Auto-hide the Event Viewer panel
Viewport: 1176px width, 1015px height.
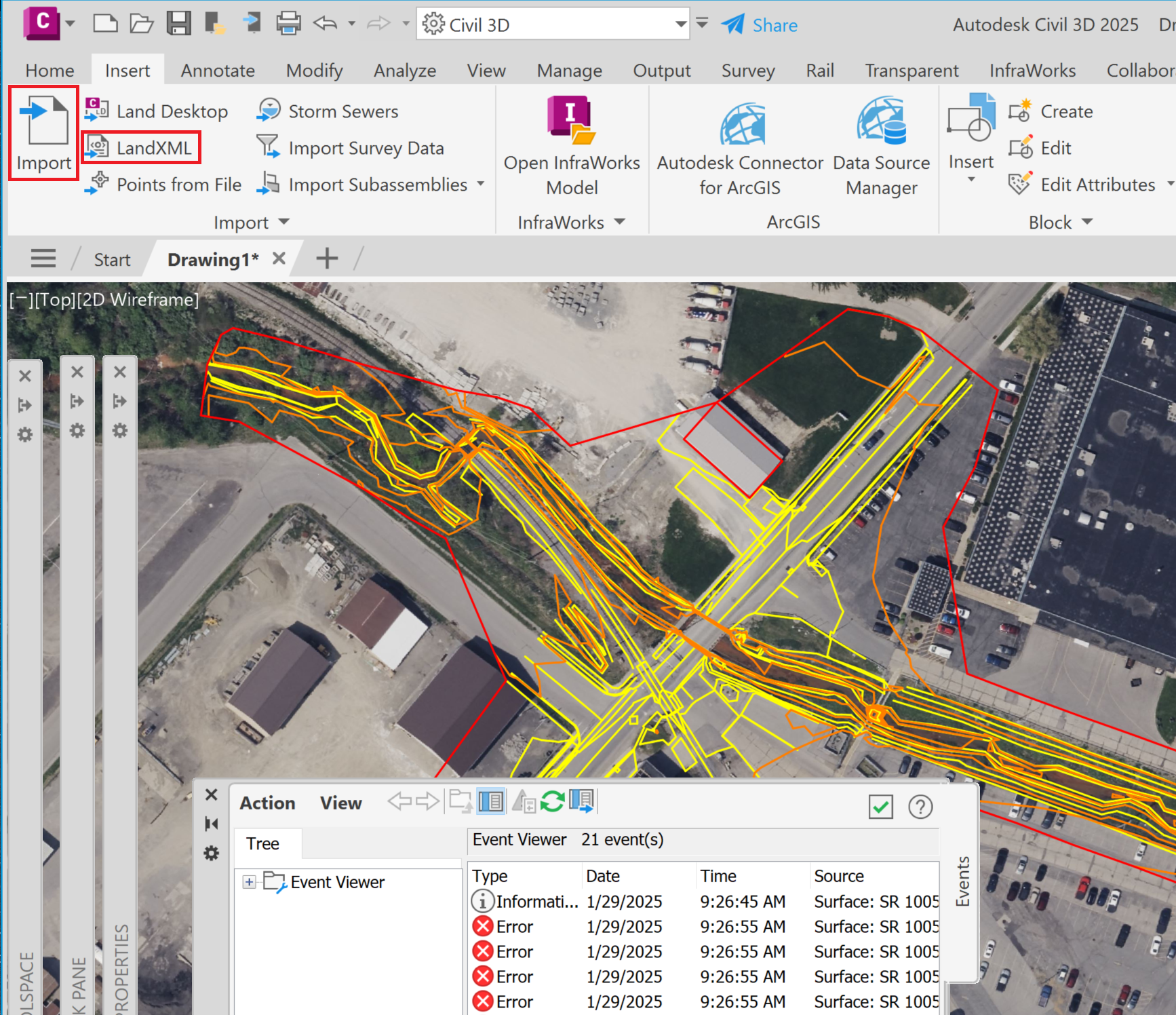point(211,823)
